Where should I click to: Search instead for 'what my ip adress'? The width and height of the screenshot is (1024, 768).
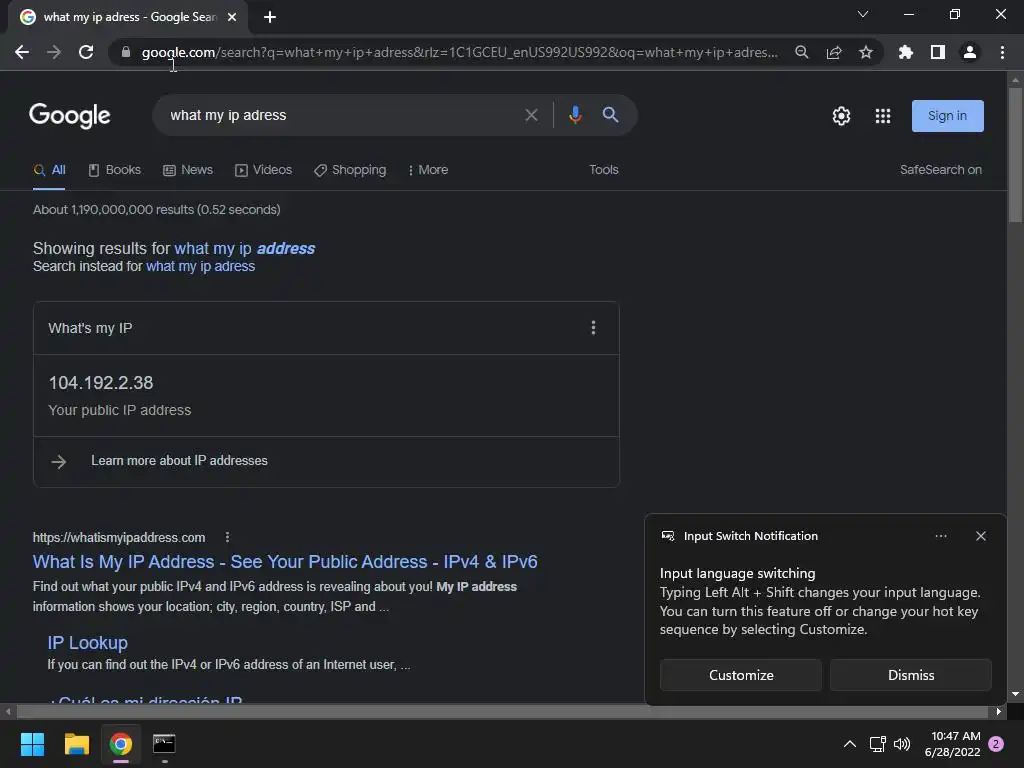(x=200, y=266)
